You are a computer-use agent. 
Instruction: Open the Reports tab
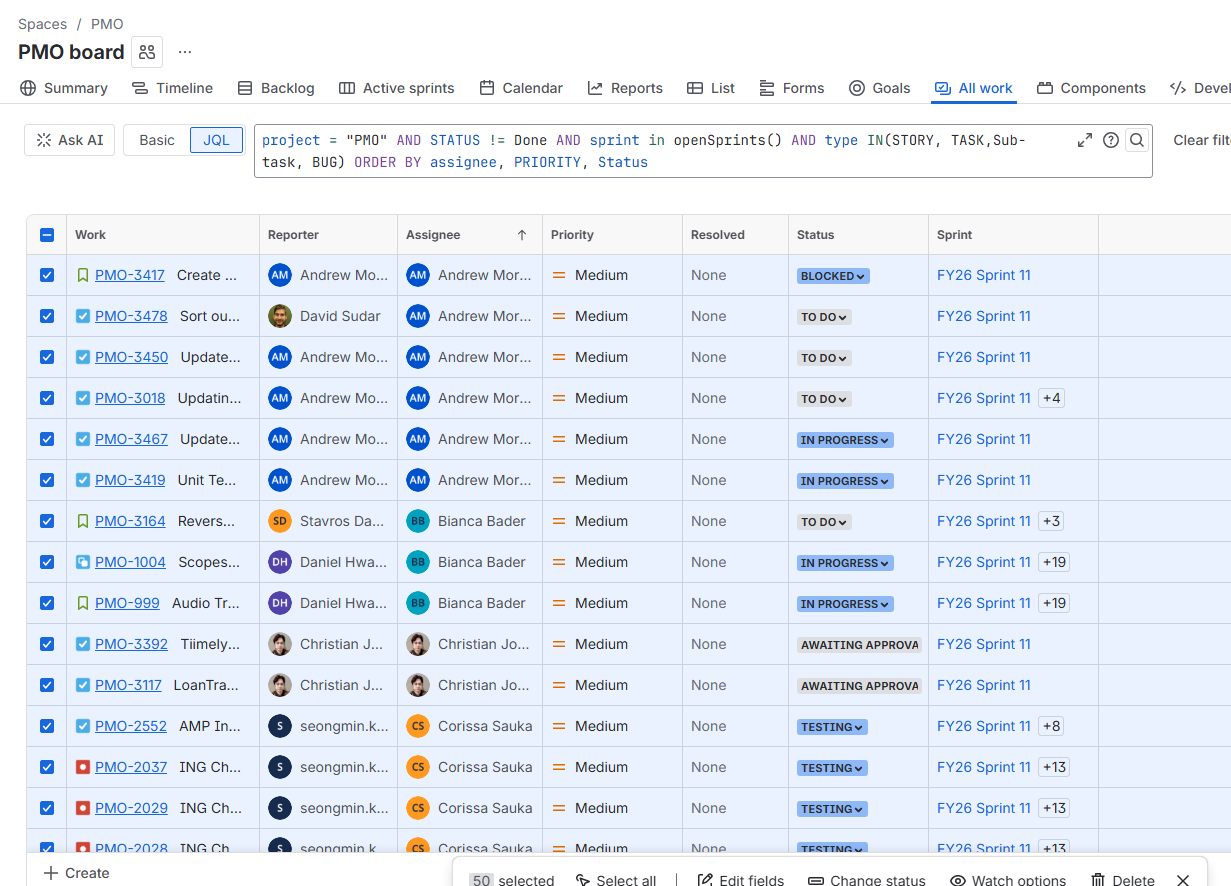[x=625, y=88]
